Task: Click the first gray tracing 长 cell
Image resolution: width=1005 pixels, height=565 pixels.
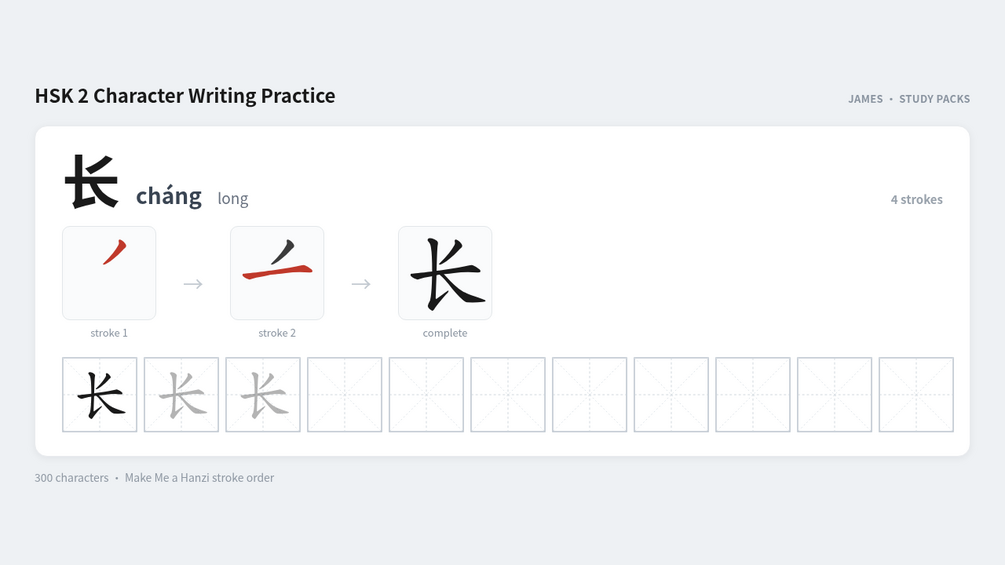Action: [x=181, y=395]
